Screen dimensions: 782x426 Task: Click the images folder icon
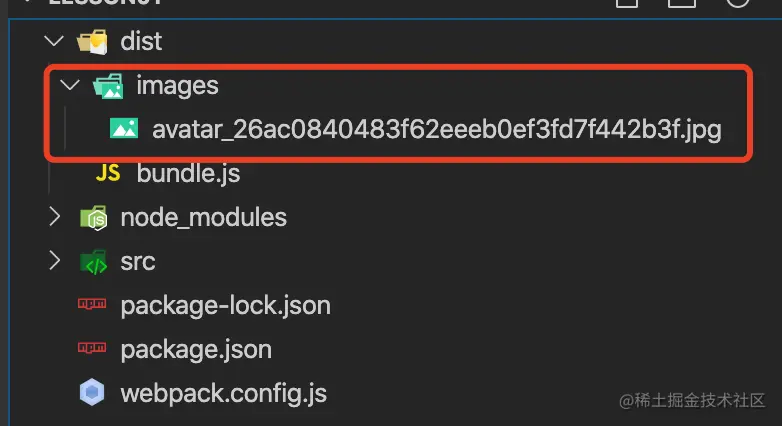click(x=108, y=86)
